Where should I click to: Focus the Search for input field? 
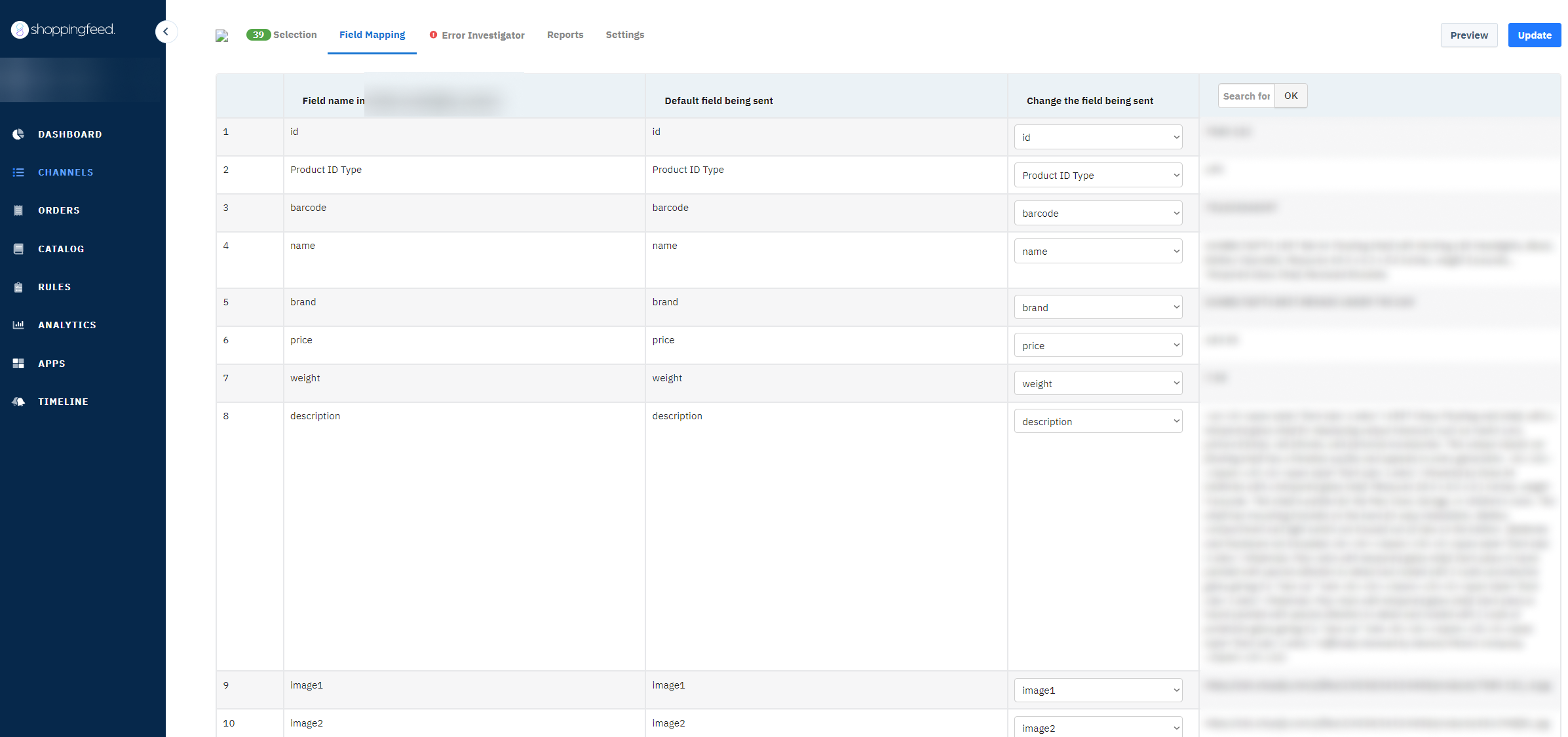click(1246, 96)
